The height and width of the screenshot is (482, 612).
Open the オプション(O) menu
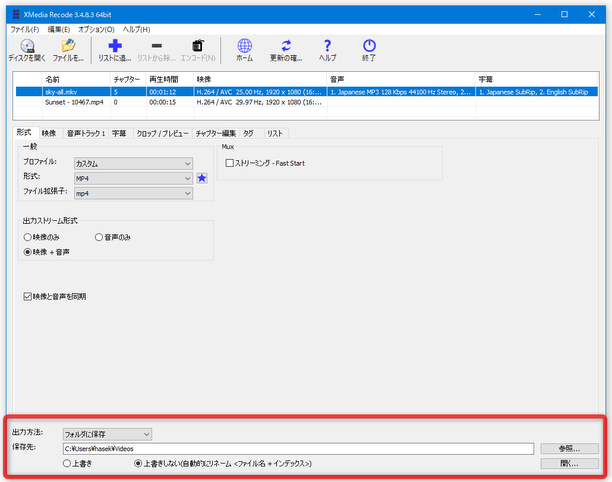point(96,29)
